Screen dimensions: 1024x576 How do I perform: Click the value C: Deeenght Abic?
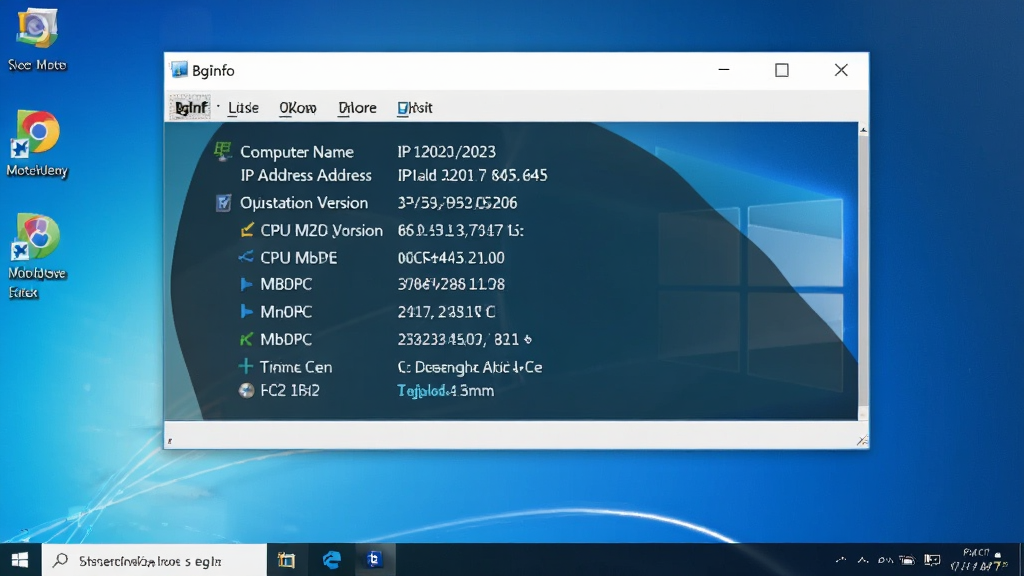(470, 366)
